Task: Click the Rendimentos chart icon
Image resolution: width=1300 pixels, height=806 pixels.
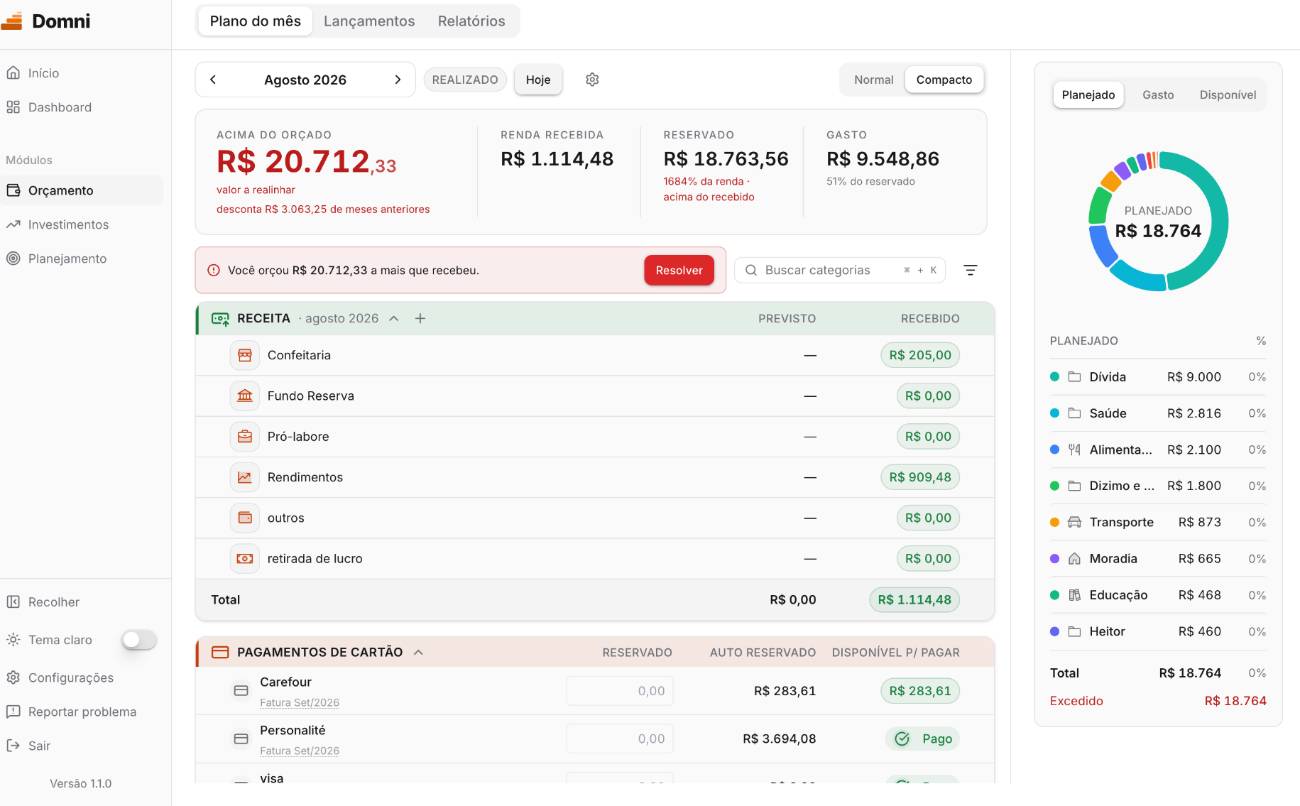Action: pyautogui.click(x=245, y=477)
